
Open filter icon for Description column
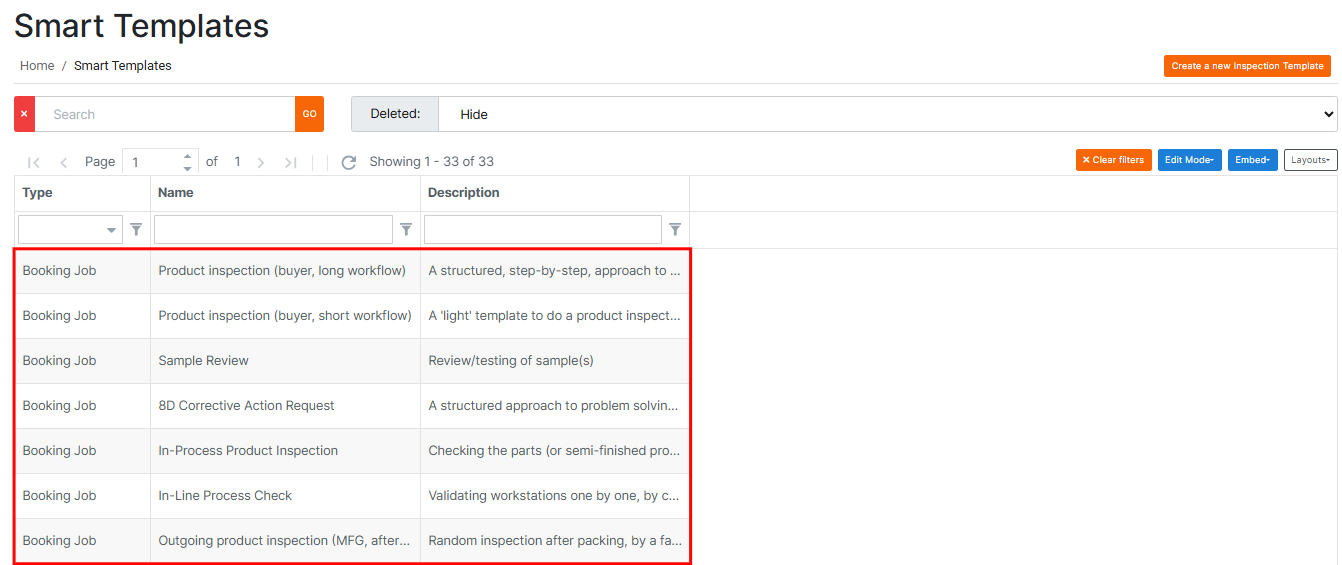coord(675,230)
